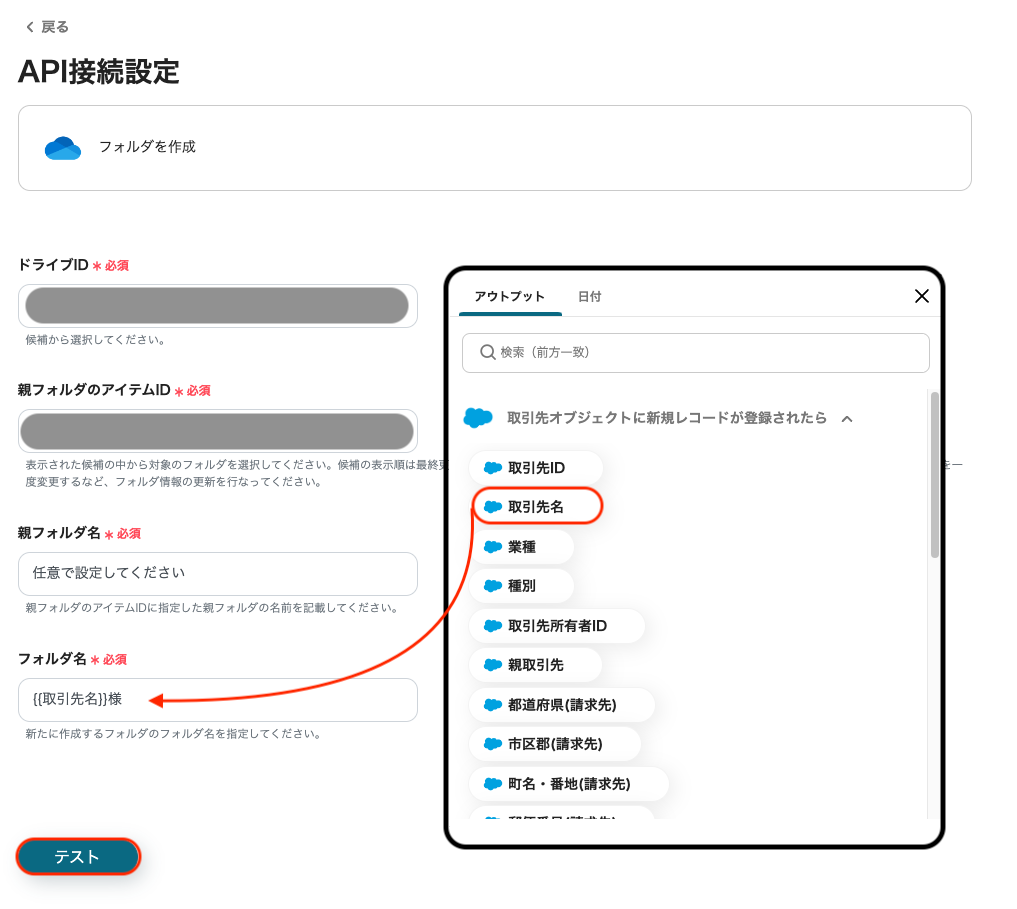Insert the 親取引先 output chip
Screen dimensions: 1017x909
(535, 665)
